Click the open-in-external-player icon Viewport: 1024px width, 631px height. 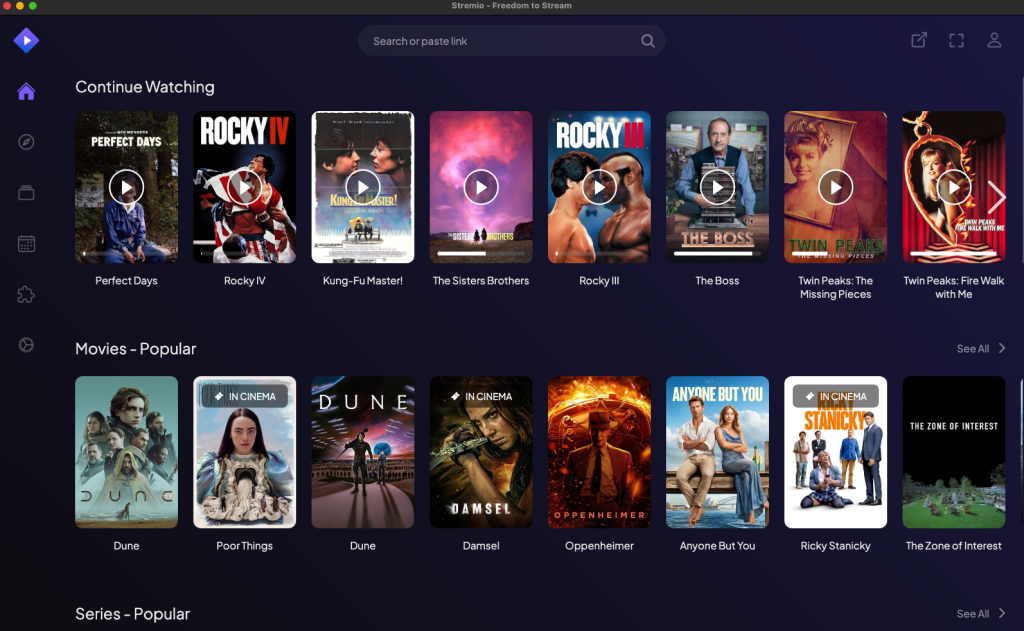[x=918, y=40]
